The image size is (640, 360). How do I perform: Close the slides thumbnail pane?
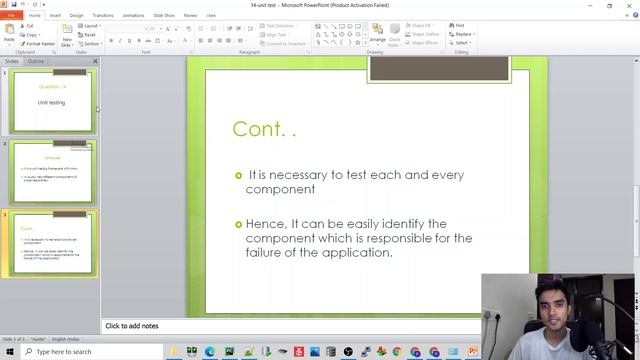click(x=95, y=61)
